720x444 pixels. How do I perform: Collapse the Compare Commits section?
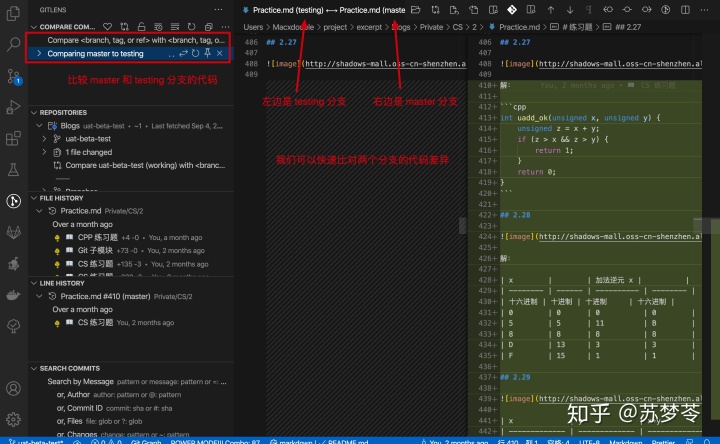34,27
